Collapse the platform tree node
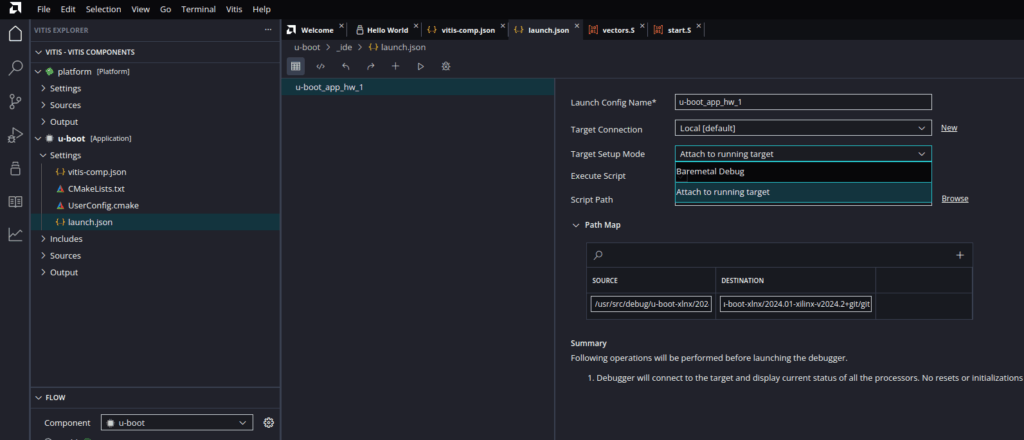This screenshot has height=440, width=1024. coord(38,72)
